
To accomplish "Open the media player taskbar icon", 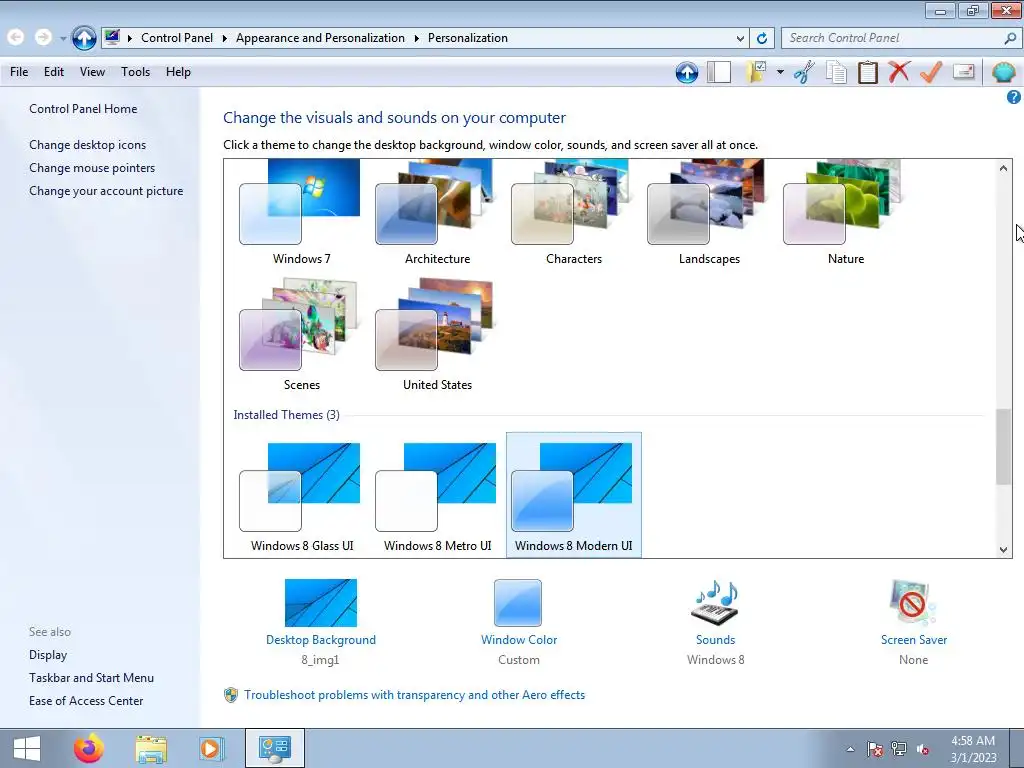I will pyautogui.click(x=211, y=748).
